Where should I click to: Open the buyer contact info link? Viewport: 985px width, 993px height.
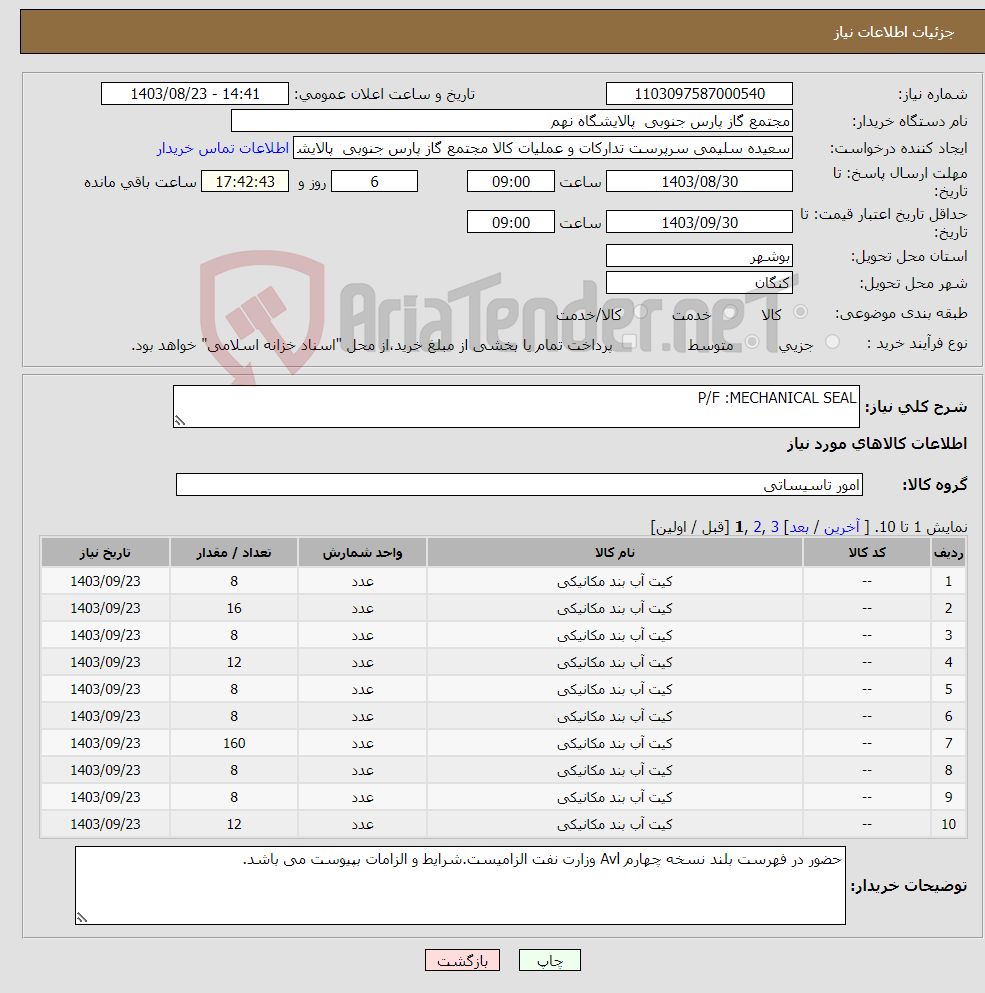pyautogui.click(x=223, y=148)
